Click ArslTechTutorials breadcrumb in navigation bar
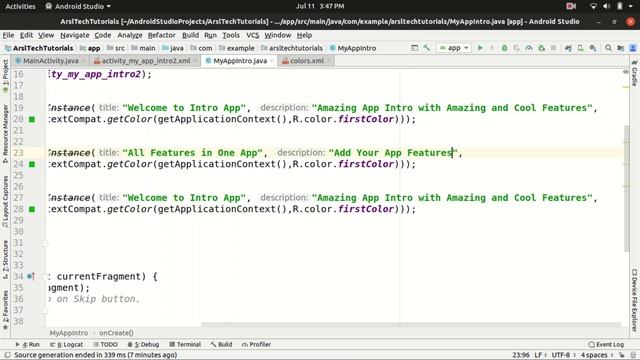 click(x=39, y=48)
